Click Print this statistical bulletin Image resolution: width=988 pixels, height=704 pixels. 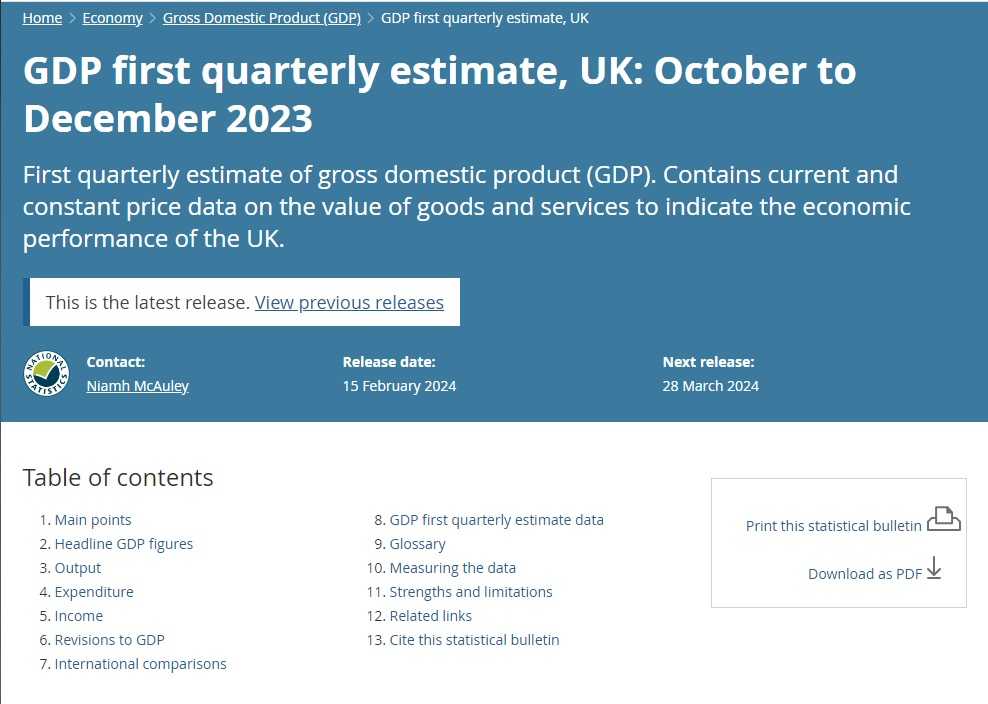tap(833, 525)
